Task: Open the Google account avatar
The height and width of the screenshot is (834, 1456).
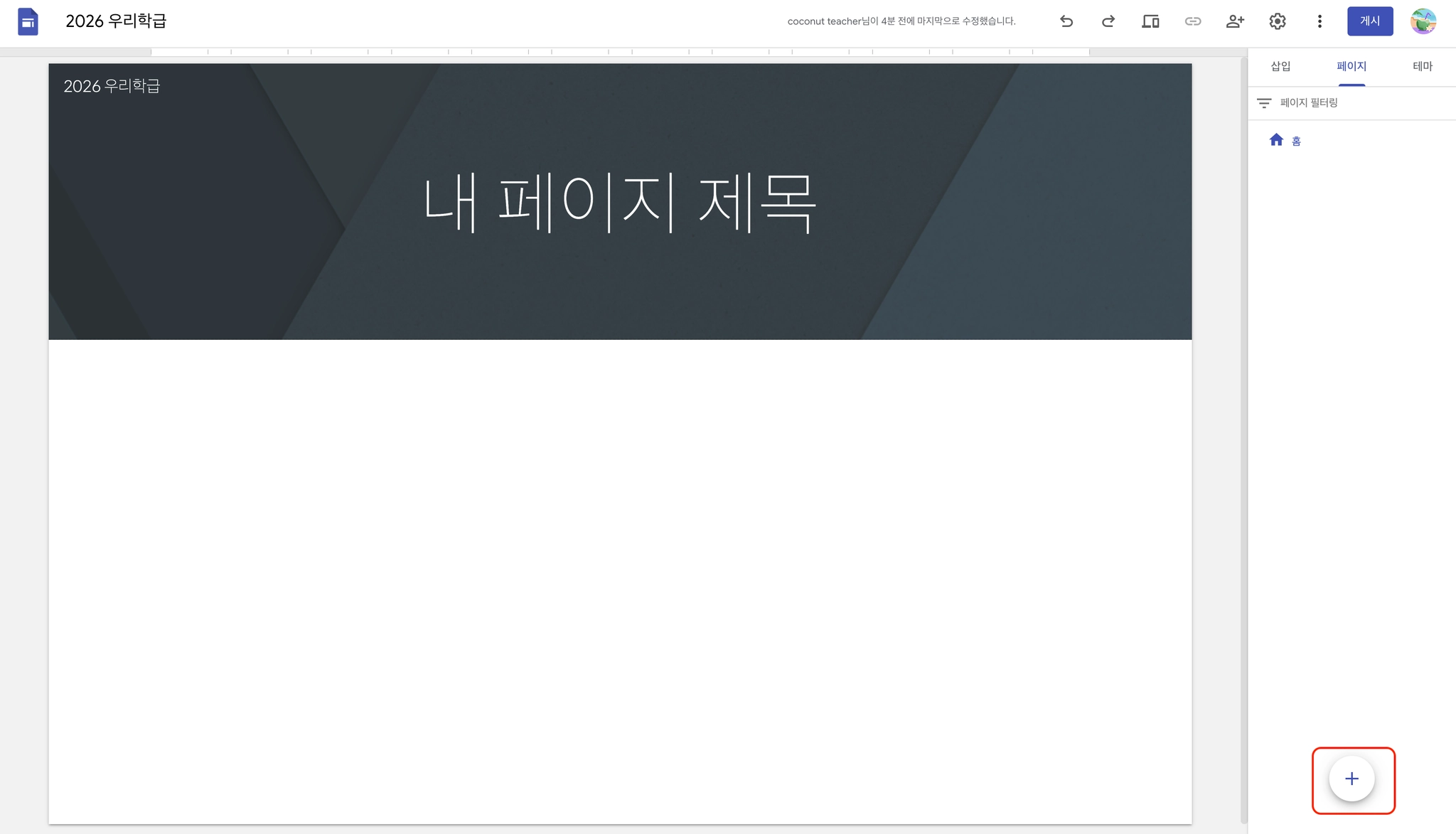Action: tap(1423, 21)
